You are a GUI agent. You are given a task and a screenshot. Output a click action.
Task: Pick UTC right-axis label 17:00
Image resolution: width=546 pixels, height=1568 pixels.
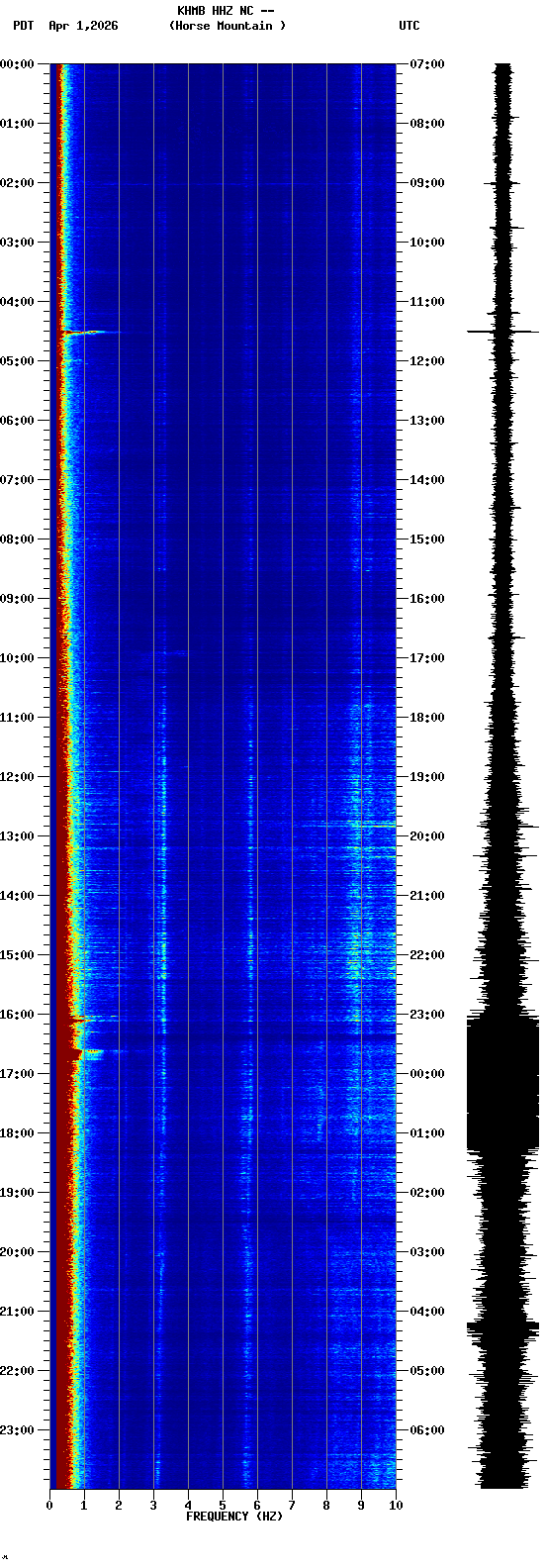click(427, 658)
